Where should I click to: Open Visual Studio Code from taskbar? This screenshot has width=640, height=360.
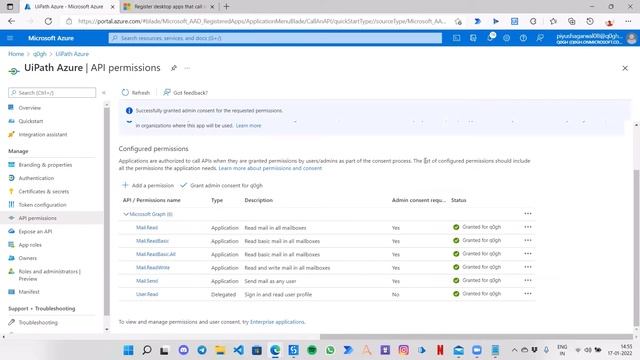tap(239, 350)
